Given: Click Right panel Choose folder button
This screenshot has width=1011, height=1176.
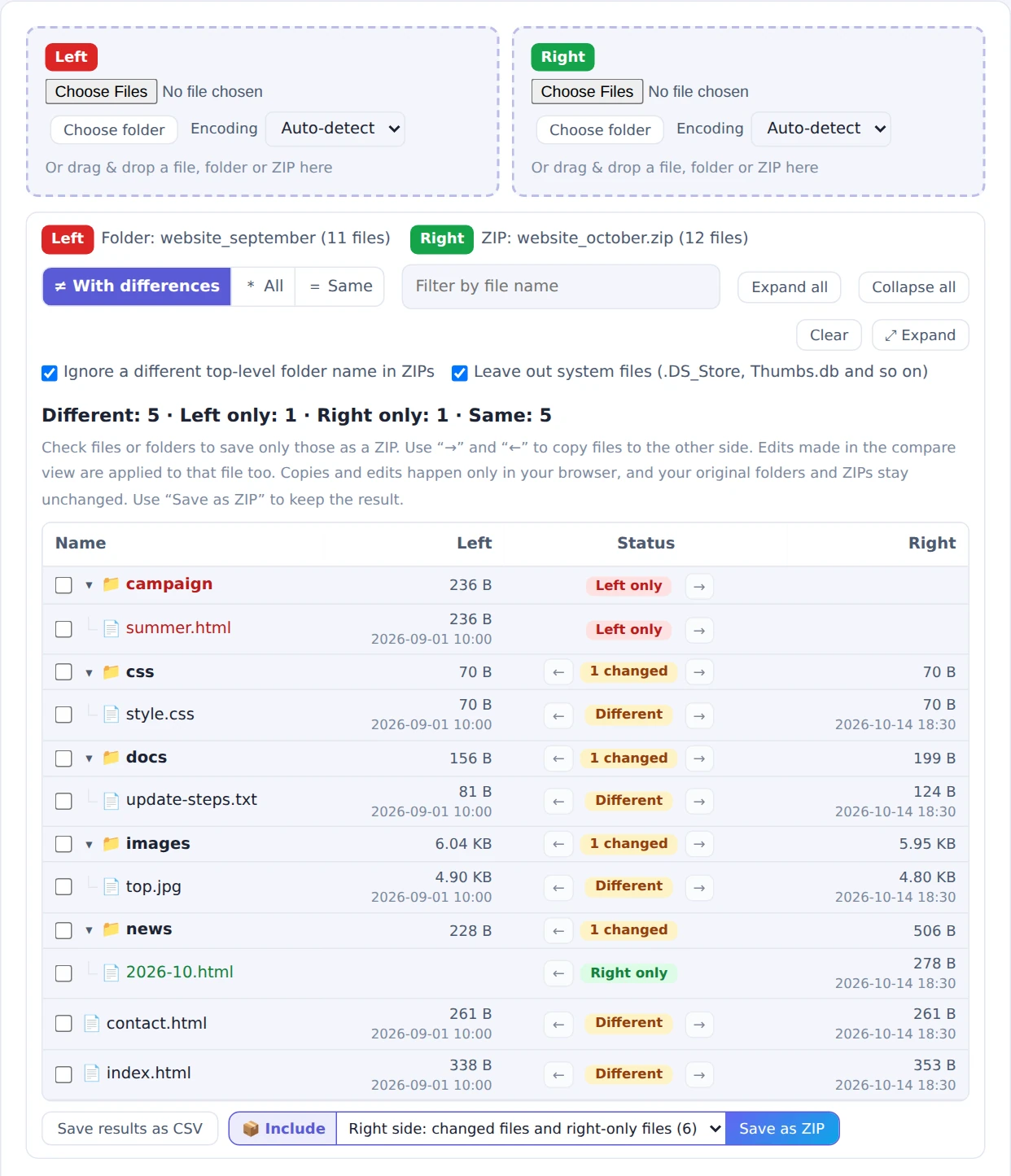Looking at the screenshot, I should [600, 129].
